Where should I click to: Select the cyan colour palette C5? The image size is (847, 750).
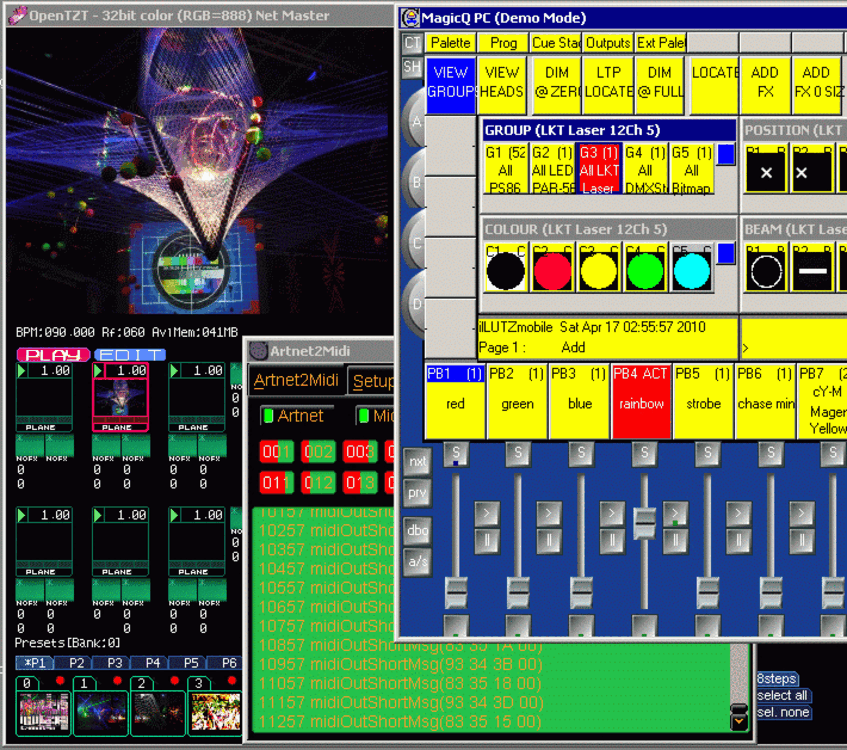(691, 269)
